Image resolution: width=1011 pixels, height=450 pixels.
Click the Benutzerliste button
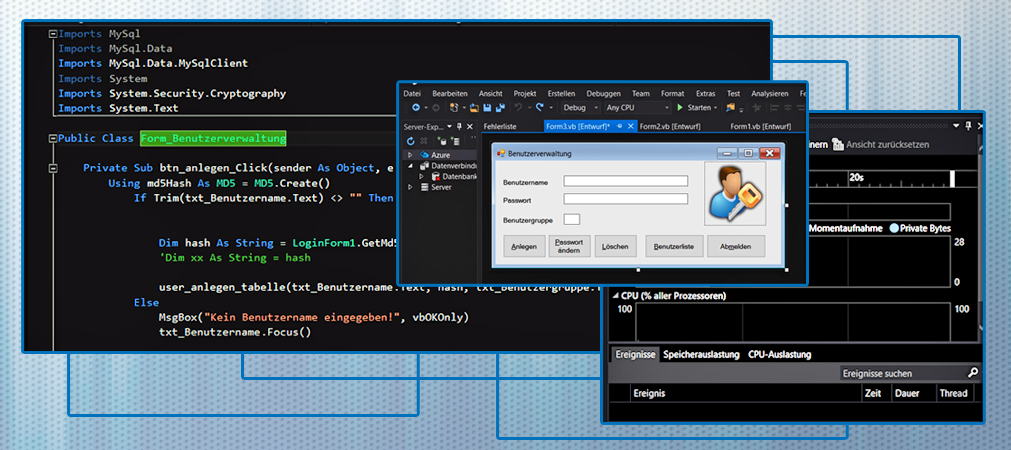click(672, 246)
